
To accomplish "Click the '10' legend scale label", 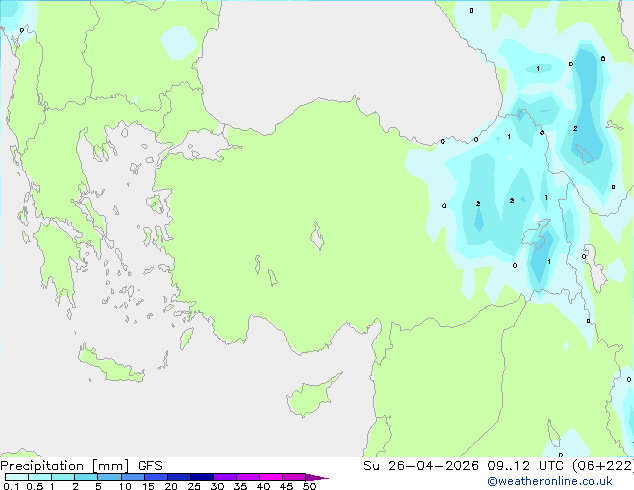I will [125, 486].
